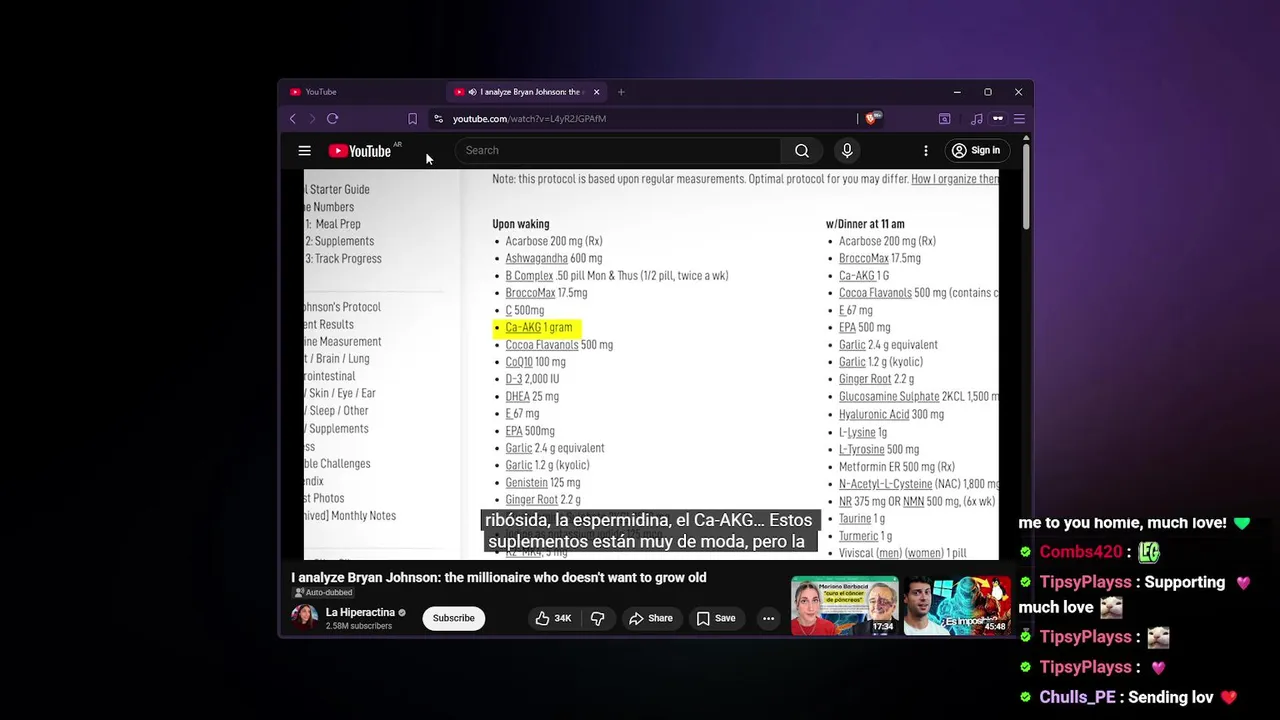The image size is (1280, 720).
Task: Sign in to YouTube
Action: [x=976, y=151]
